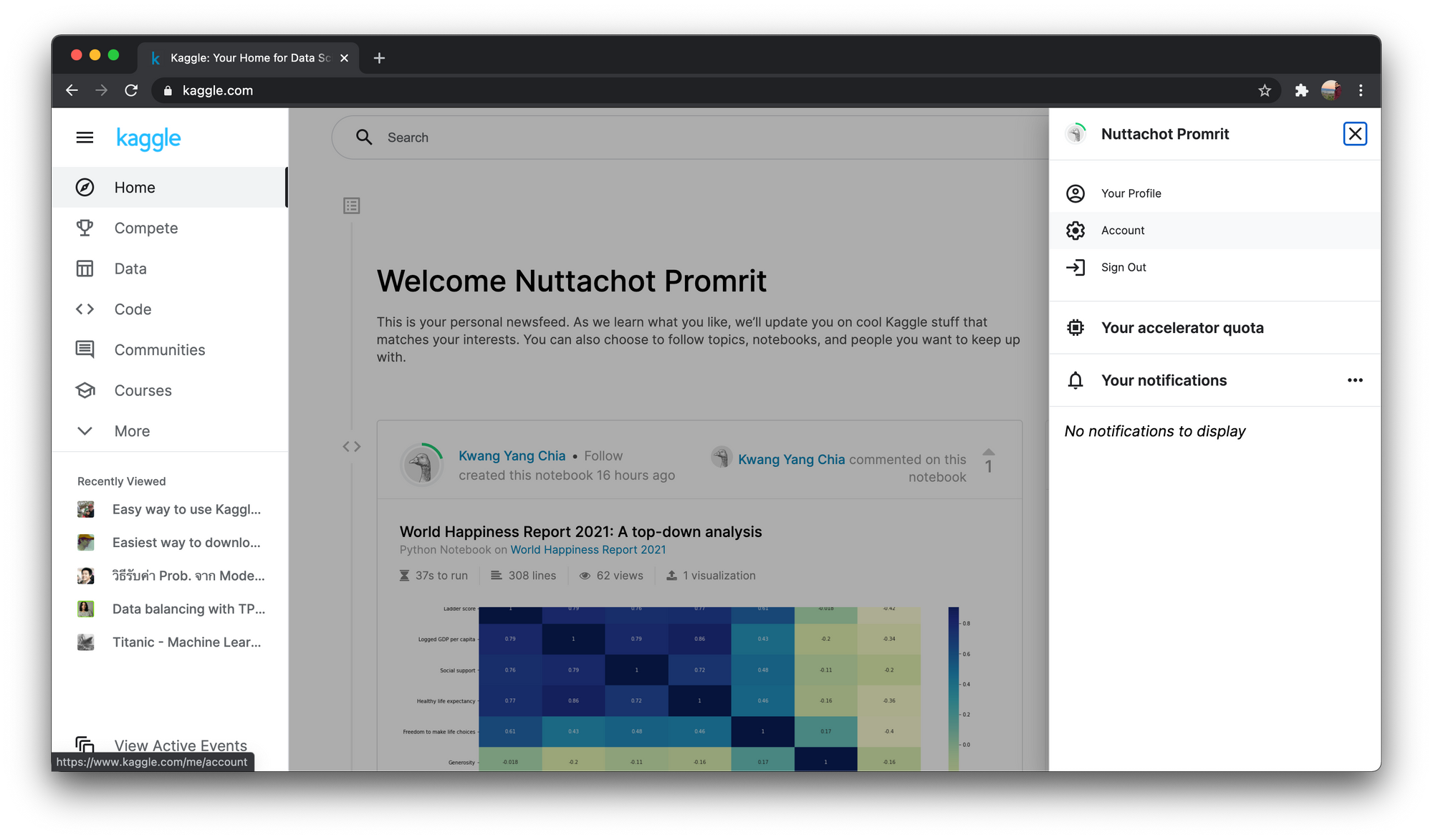
Task: Click the View Active Events stacked icon
Action: coord(85,745)
